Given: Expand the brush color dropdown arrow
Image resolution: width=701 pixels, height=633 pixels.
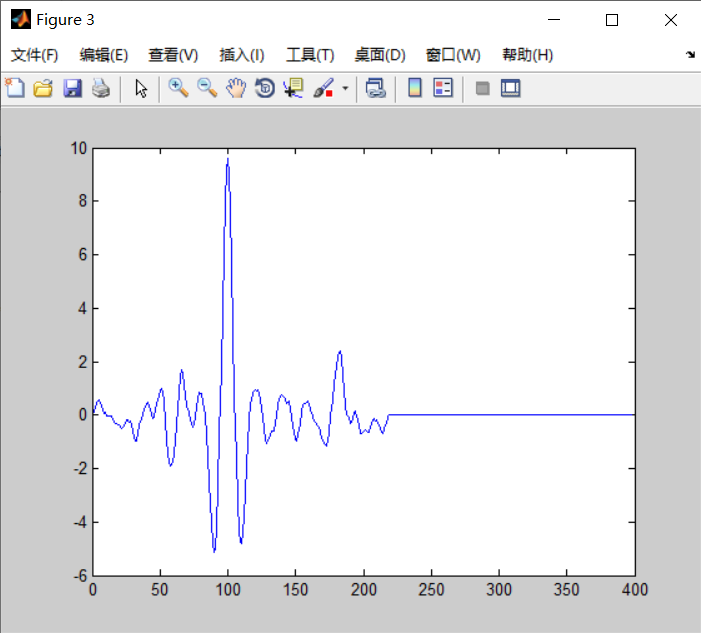Looking at the screenshot, I should click(x=345, y=88).
